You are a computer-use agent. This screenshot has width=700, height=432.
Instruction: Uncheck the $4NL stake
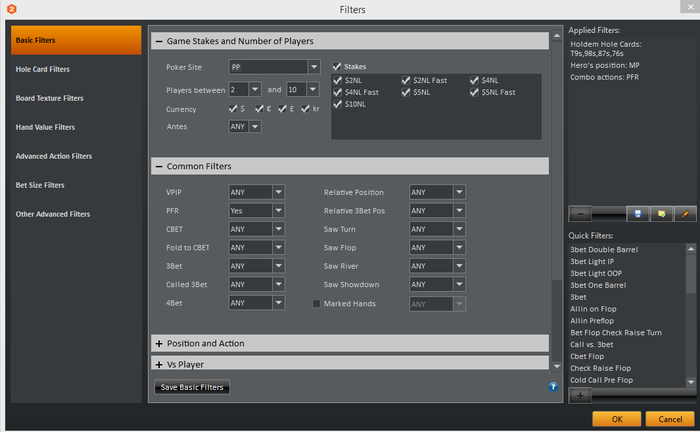tap(474, 80)
